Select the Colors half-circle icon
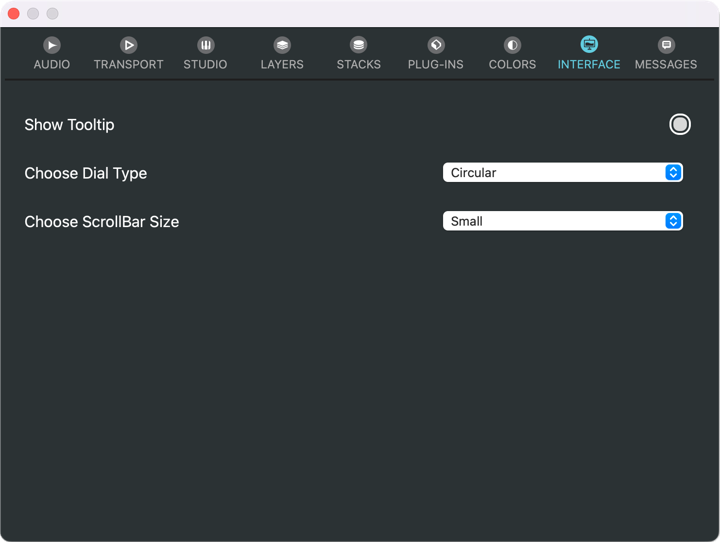Image resolution: width=720 pixels, height=542 pixels. tap(512, 45)
